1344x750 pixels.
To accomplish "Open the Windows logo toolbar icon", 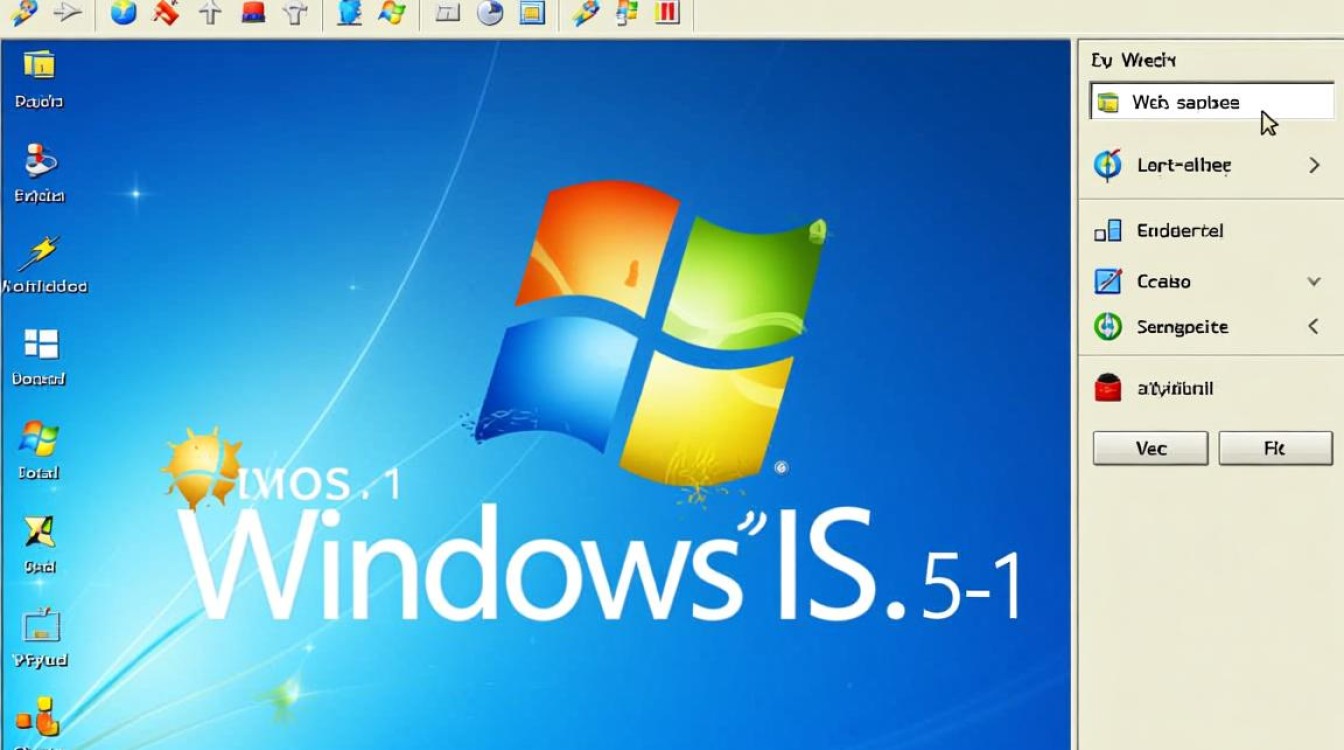I will point(393,14).
